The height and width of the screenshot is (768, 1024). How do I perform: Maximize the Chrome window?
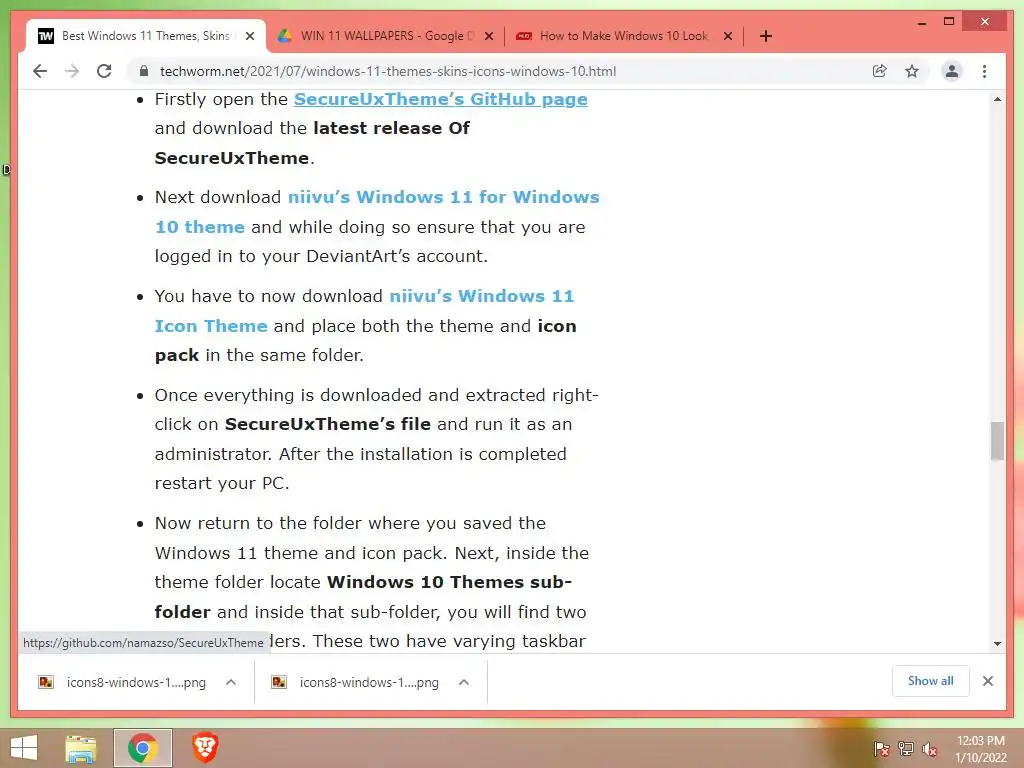pyautogui.click(x=949, y=22)
